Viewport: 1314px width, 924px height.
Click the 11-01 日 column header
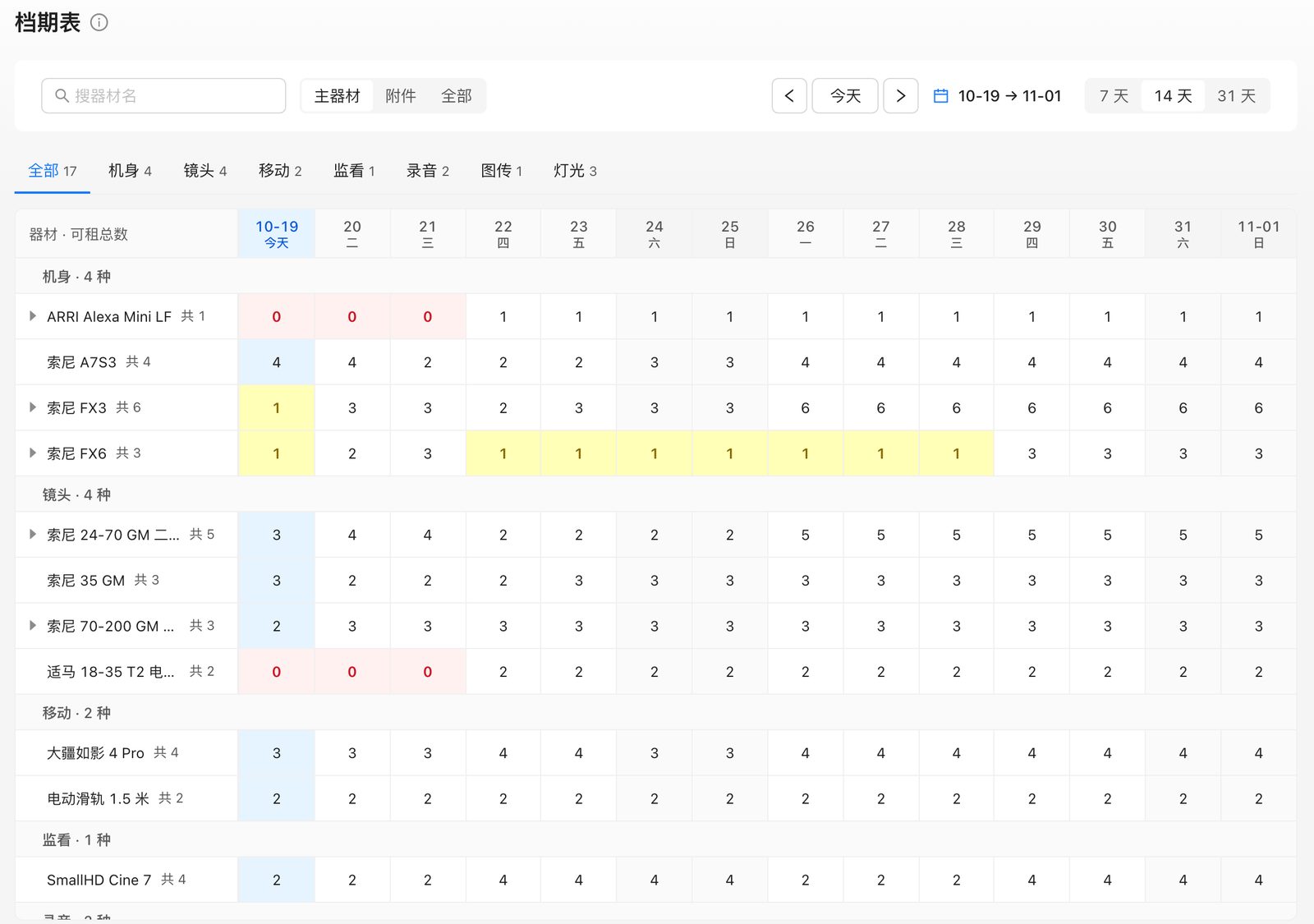tap(1258, 234)
